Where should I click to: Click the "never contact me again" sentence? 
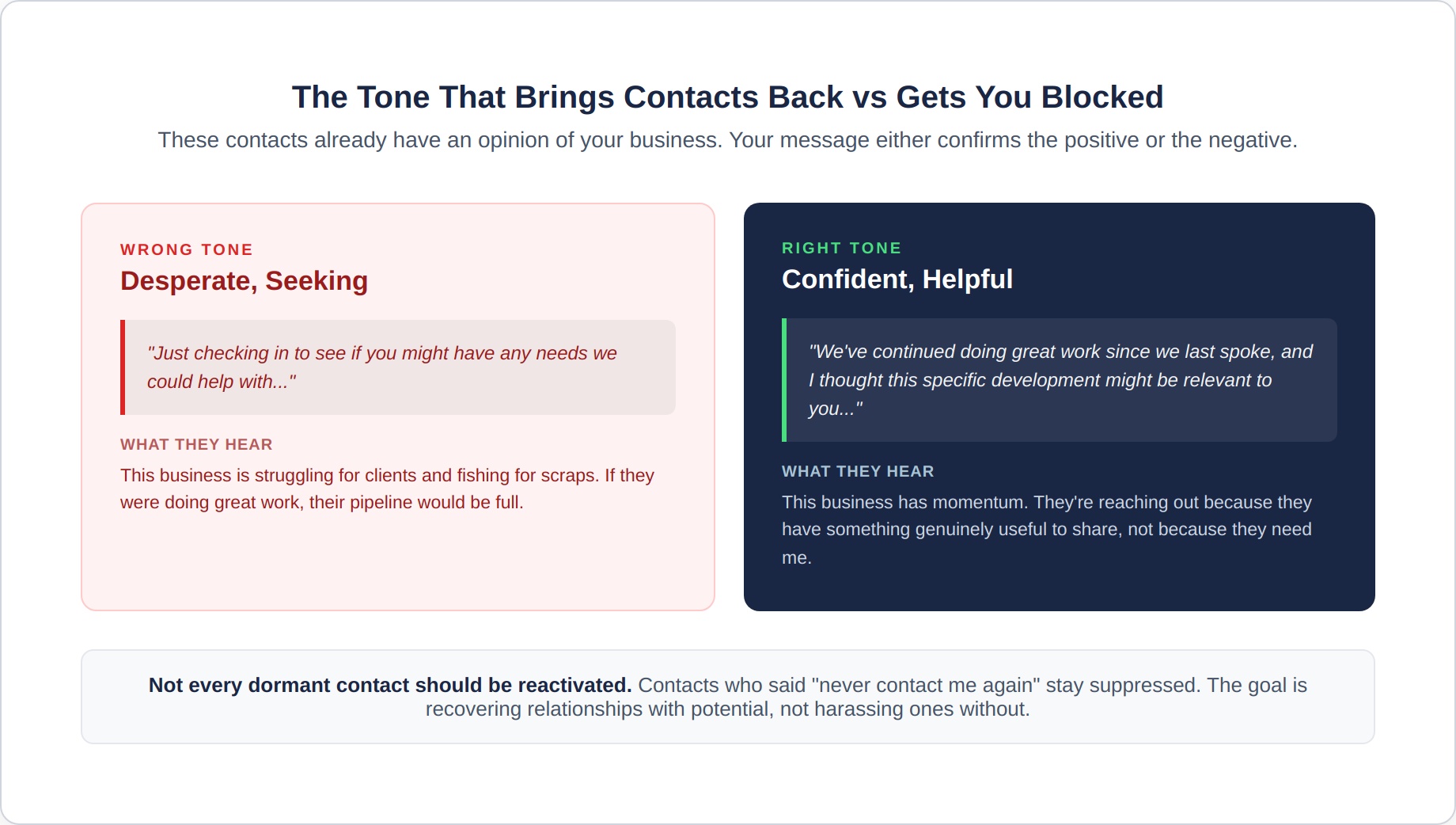coord(919,685)
